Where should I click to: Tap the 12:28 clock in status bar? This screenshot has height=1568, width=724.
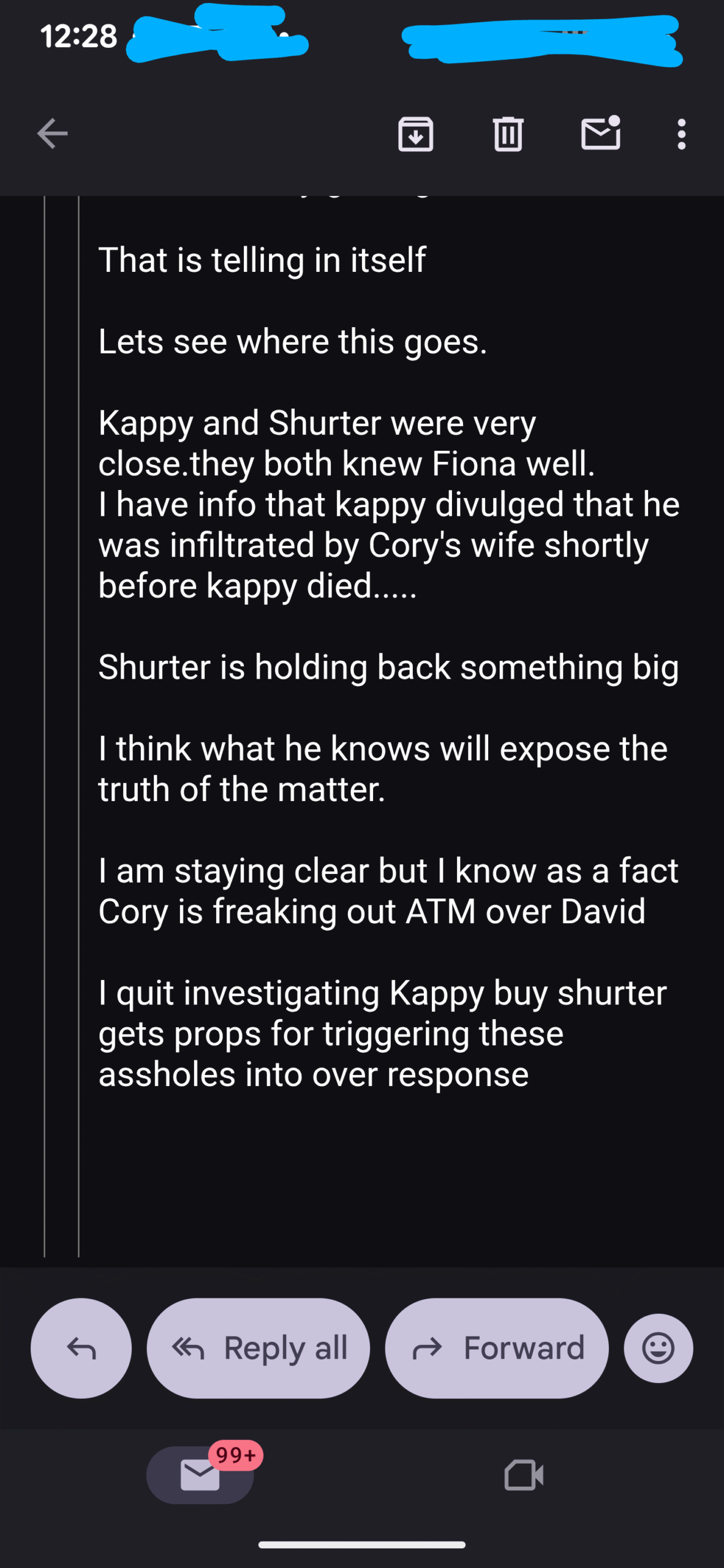[78, 37]
